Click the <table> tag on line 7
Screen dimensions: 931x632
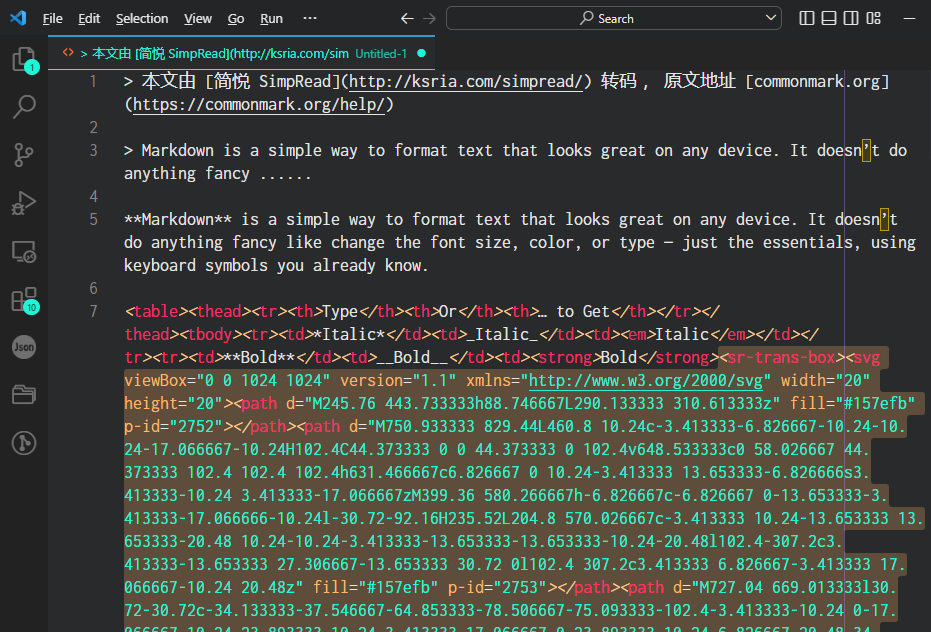pyautogui.click(x=156, y=311)
